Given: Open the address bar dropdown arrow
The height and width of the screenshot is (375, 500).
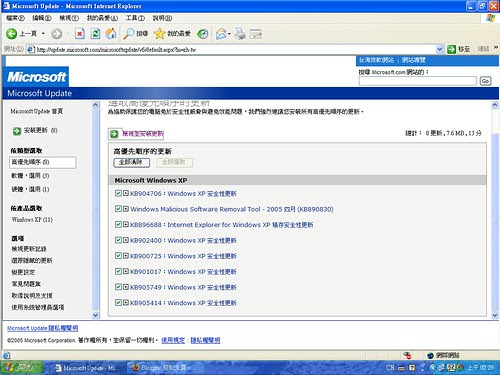Looking at the screenshot, I should click(x=440, y=49).
